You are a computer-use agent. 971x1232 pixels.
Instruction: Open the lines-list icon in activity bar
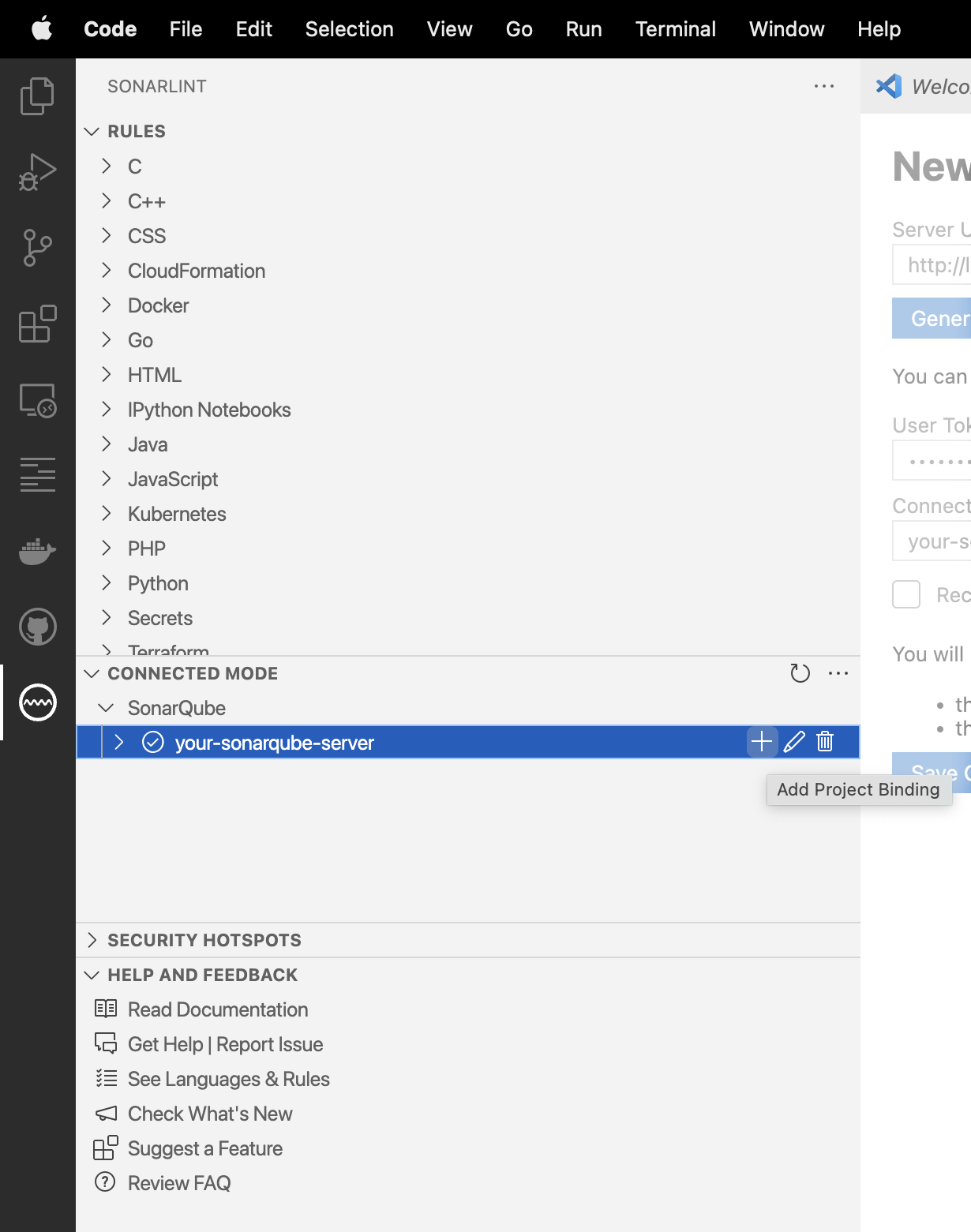37,475
